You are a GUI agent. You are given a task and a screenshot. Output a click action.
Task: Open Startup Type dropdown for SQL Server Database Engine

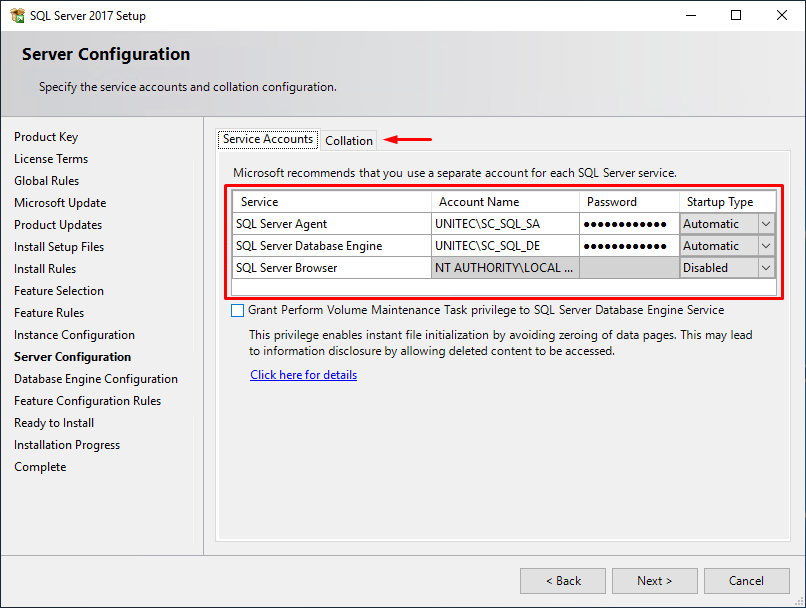point(766,246)
